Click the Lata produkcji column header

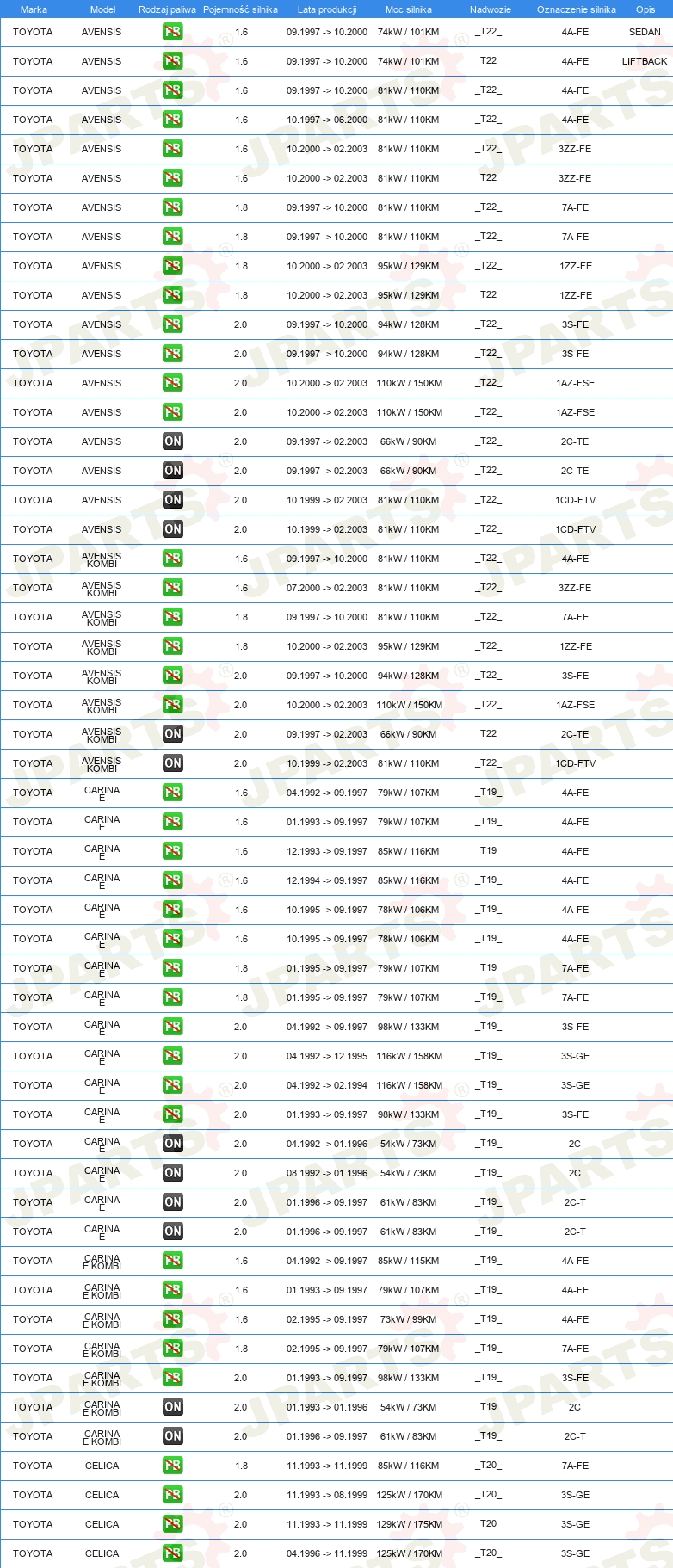pyautogui.click(x=327, y=9)
